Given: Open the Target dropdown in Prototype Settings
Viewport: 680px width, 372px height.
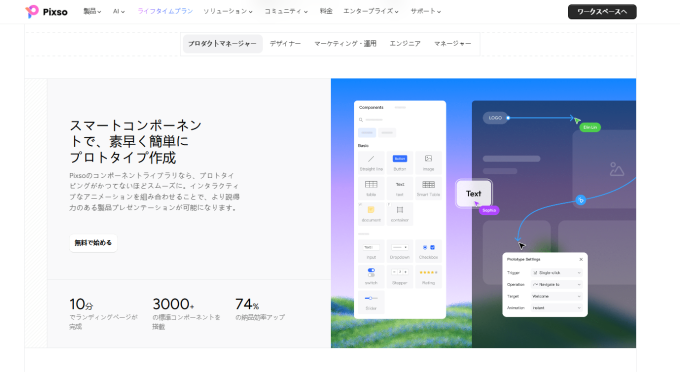Looking at the screenshot, I should click(556, 296).
